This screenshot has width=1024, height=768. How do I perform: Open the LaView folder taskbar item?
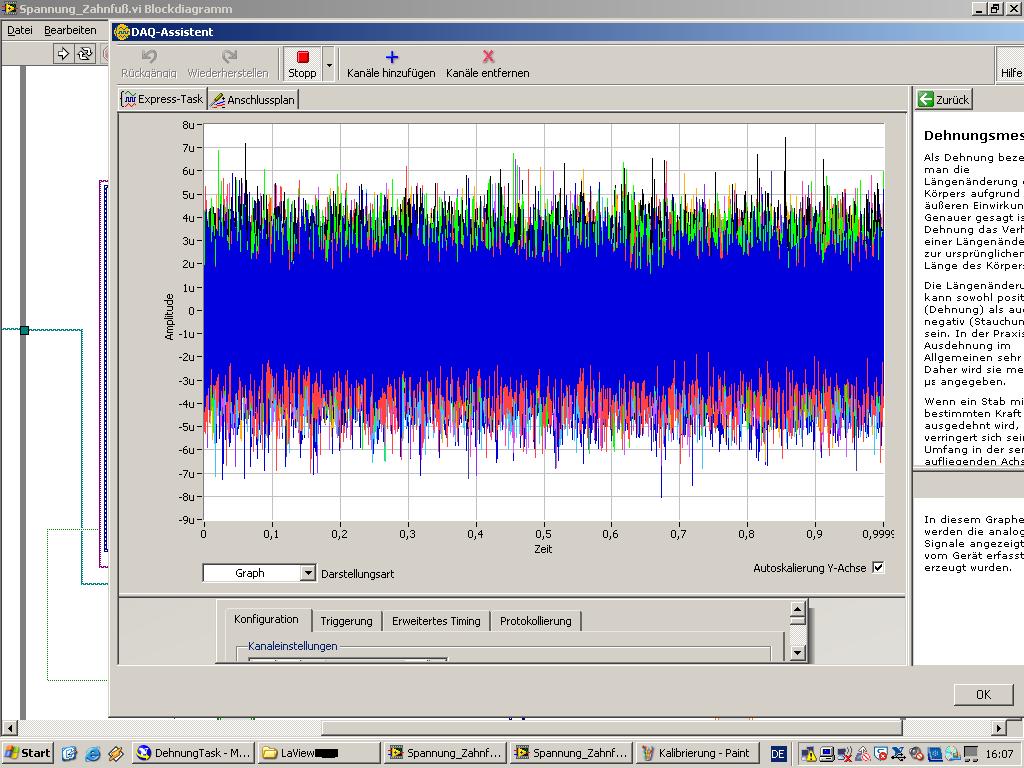pos(318,753)
